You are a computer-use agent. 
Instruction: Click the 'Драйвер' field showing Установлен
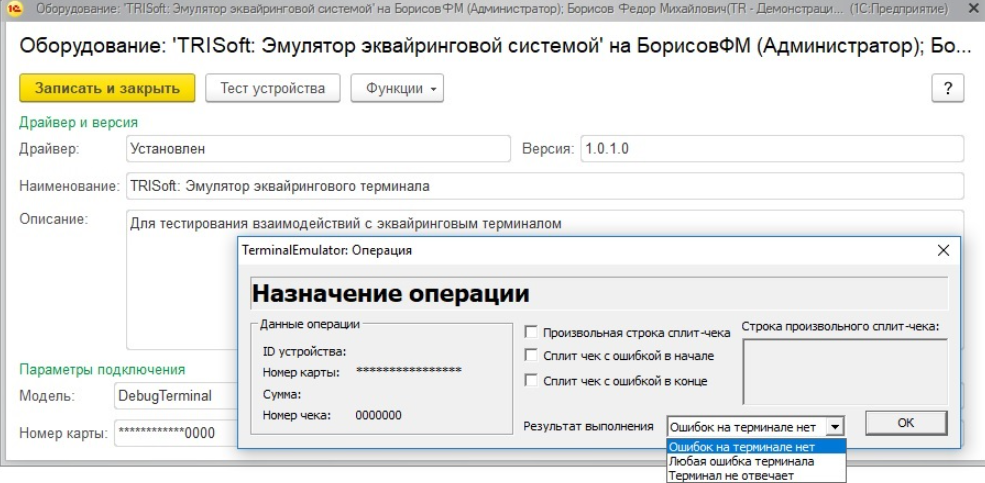coord(318,149)
